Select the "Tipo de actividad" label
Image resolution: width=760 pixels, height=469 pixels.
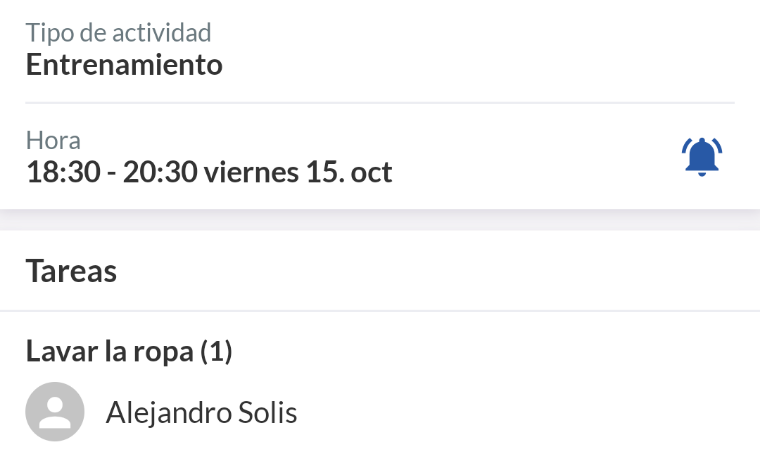(x=118, y=32)
